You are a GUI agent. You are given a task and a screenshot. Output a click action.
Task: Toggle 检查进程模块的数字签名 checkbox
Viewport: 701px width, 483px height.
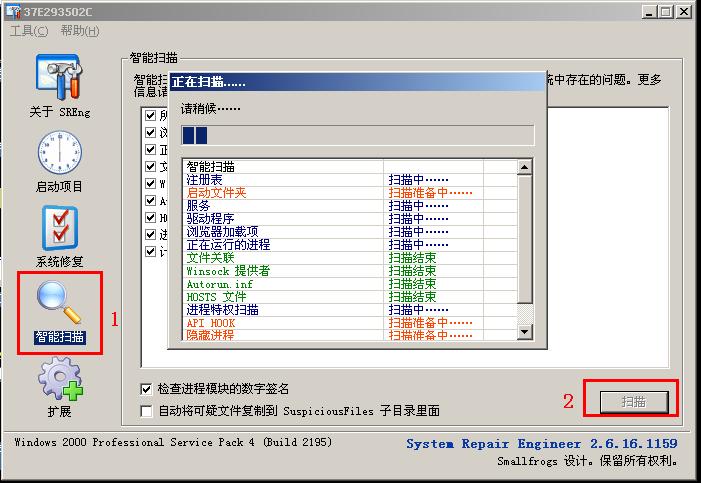click(146, 389)
